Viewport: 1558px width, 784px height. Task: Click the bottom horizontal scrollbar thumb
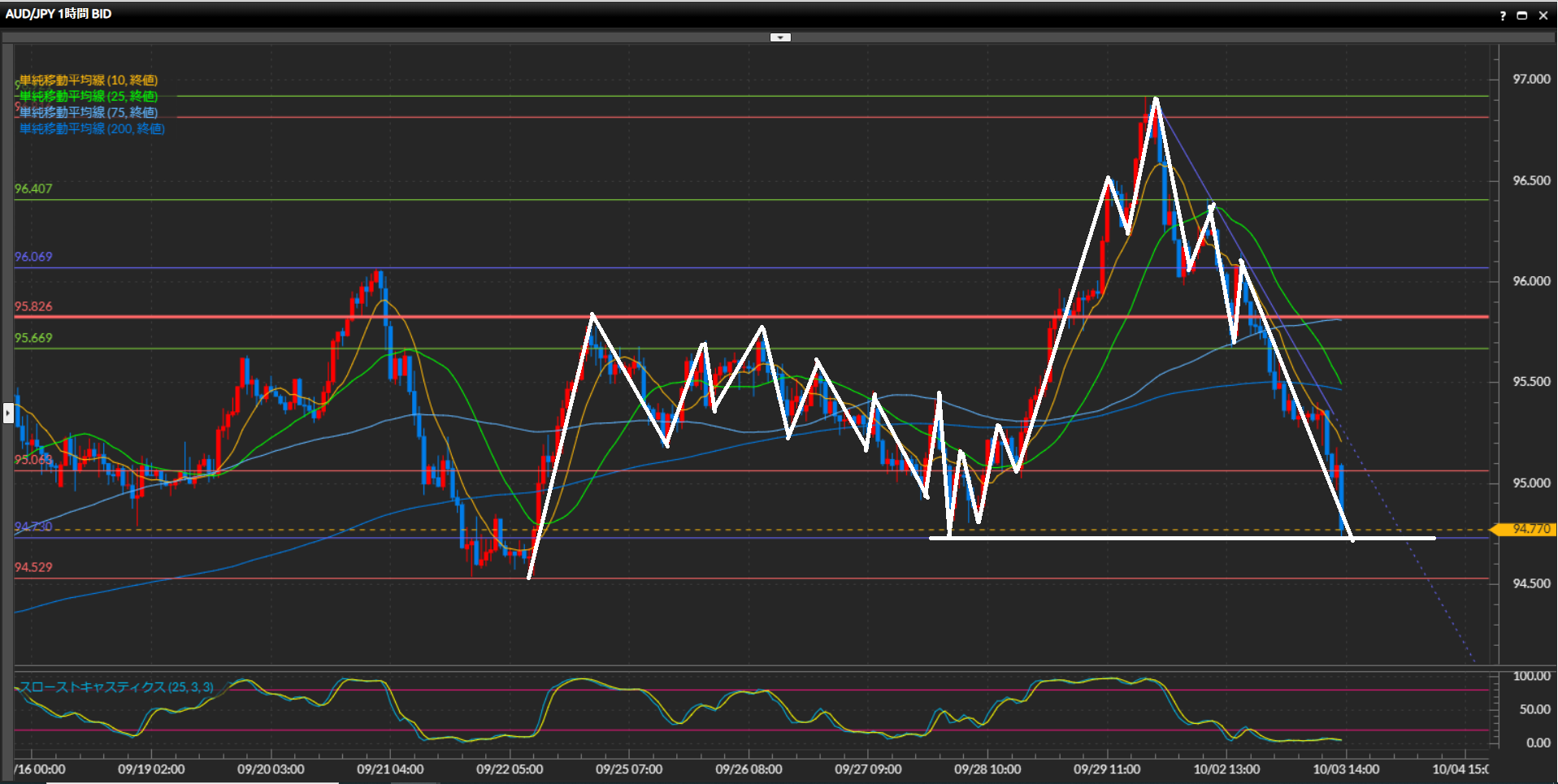point(192,782)
